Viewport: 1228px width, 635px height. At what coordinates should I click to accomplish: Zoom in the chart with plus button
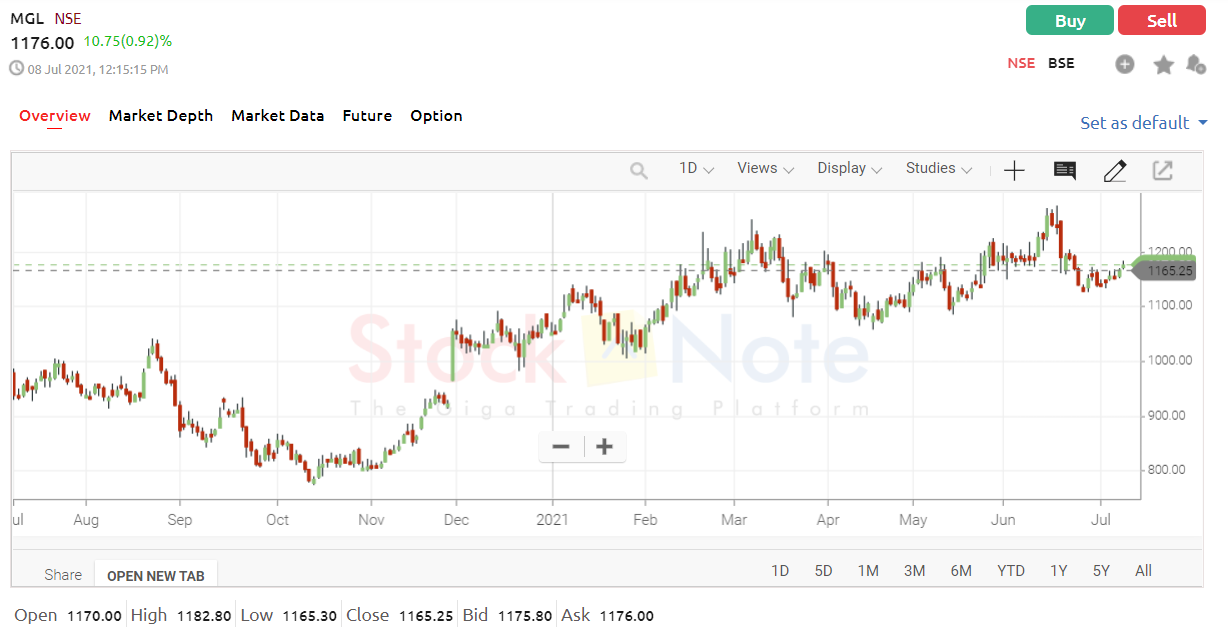pos(604,447)
